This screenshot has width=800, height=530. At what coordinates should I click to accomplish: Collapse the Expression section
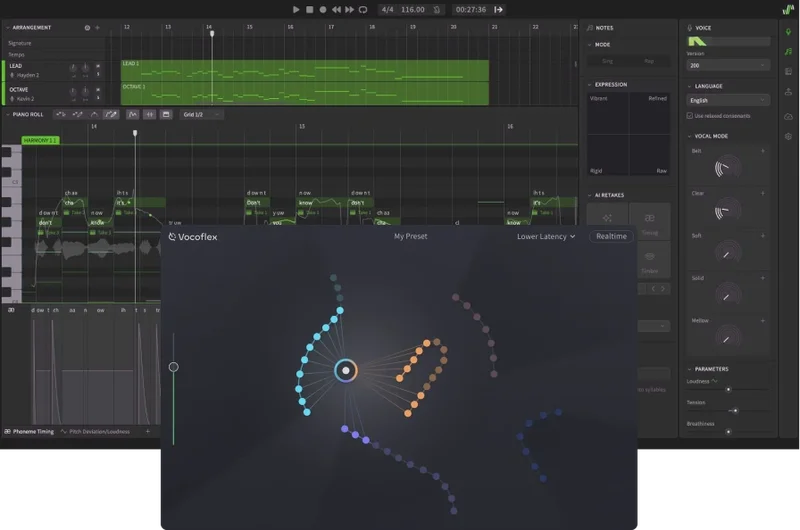coord(590,85)
